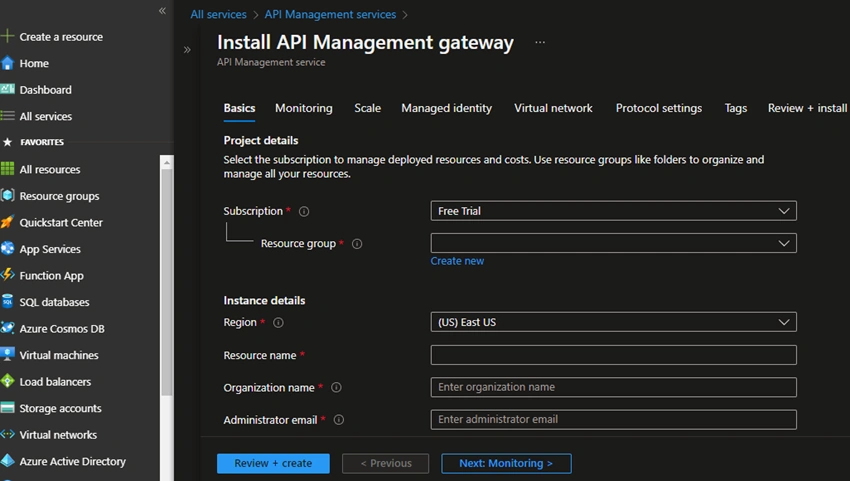Open the App Services icon
Image resolution: width=850 pixels, height=481 pixels.
7,249
